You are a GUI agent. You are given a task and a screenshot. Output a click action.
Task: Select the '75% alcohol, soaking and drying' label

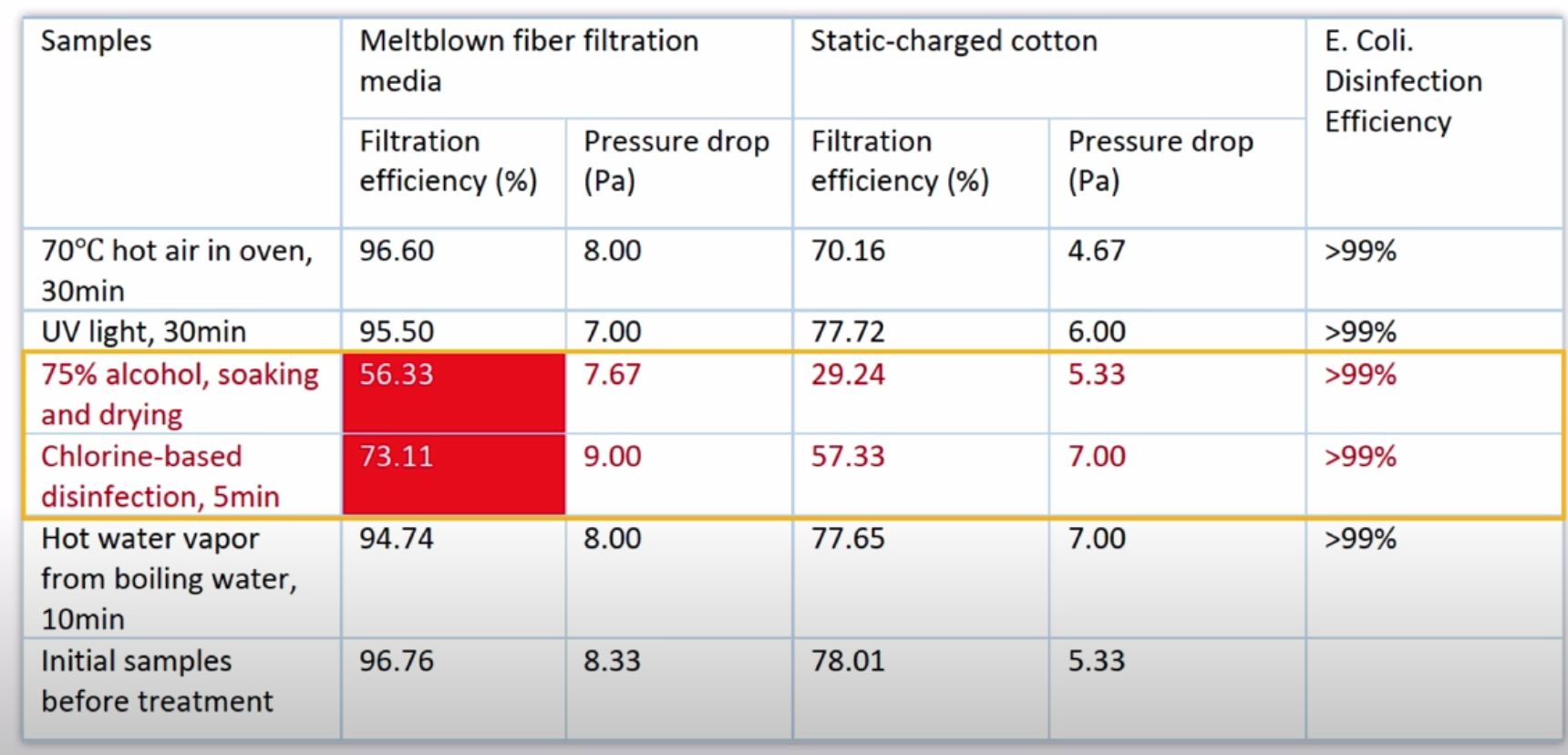(x=180, y=394)
